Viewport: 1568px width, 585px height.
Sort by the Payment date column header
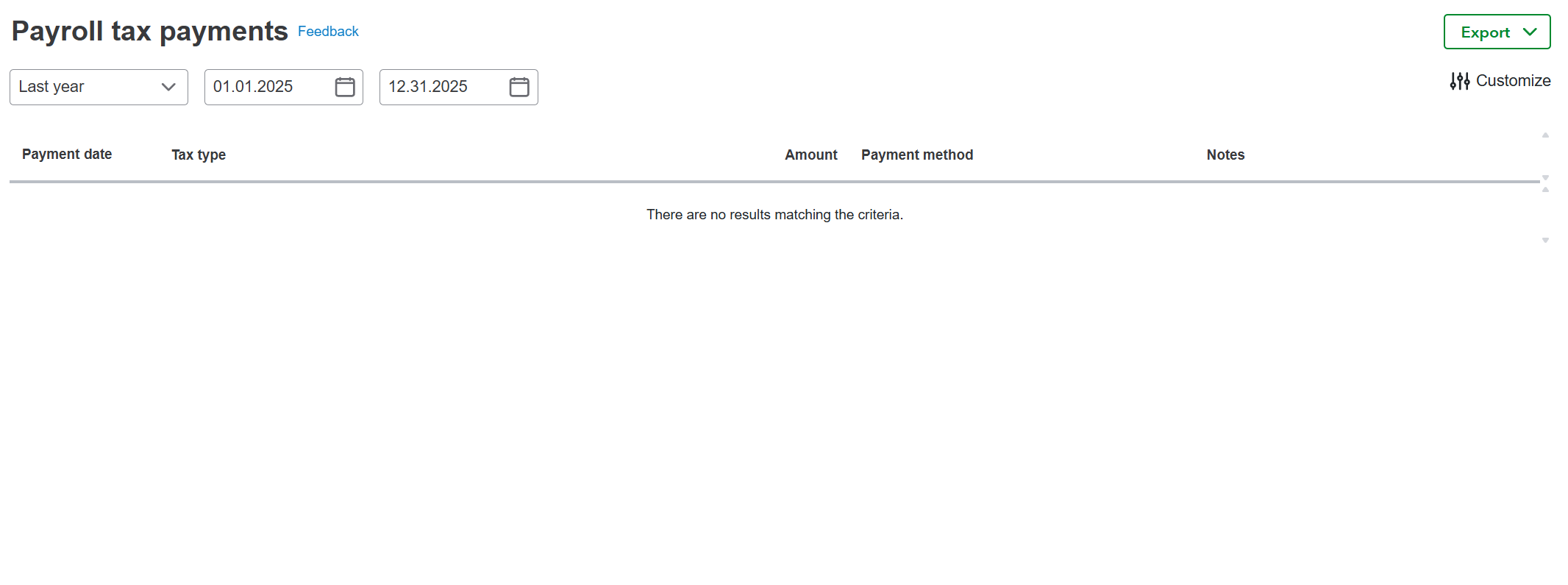coord(67,155)
